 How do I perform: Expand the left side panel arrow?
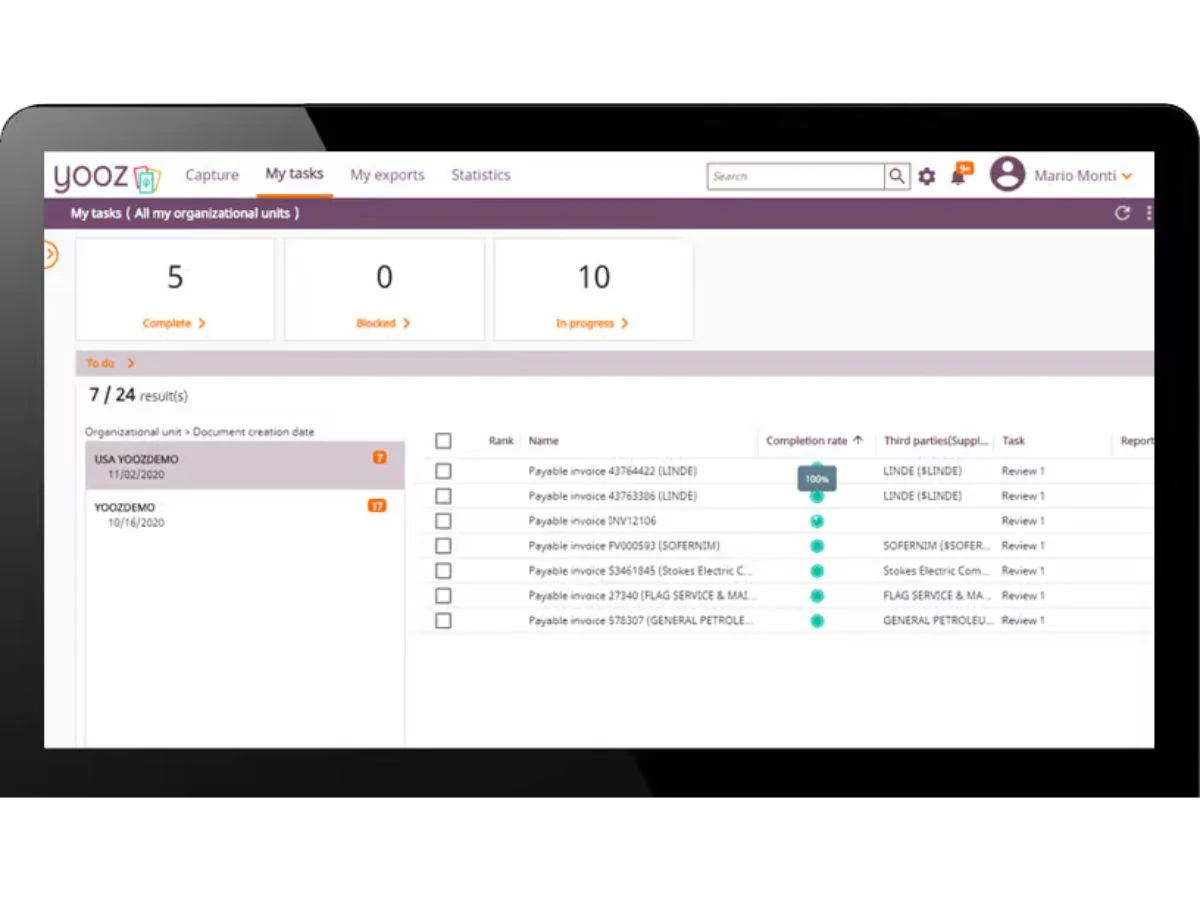pyautogui.click(x=50, y=255)
